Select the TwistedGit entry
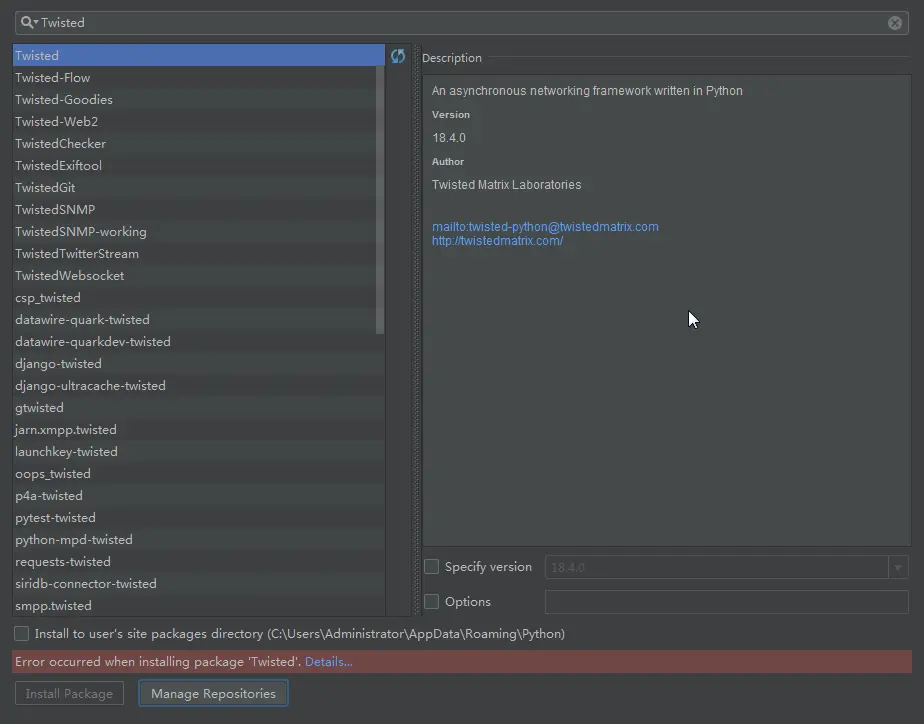The height and width of the screenshot is (724, 924). [x=199, y=187]
